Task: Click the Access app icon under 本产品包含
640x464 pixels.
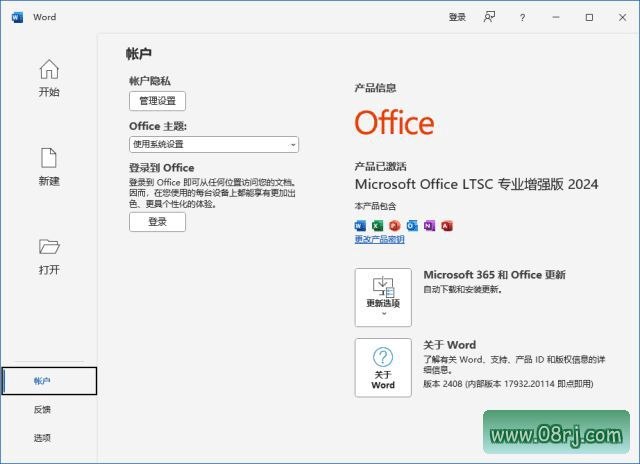Action: pos(447,226)
